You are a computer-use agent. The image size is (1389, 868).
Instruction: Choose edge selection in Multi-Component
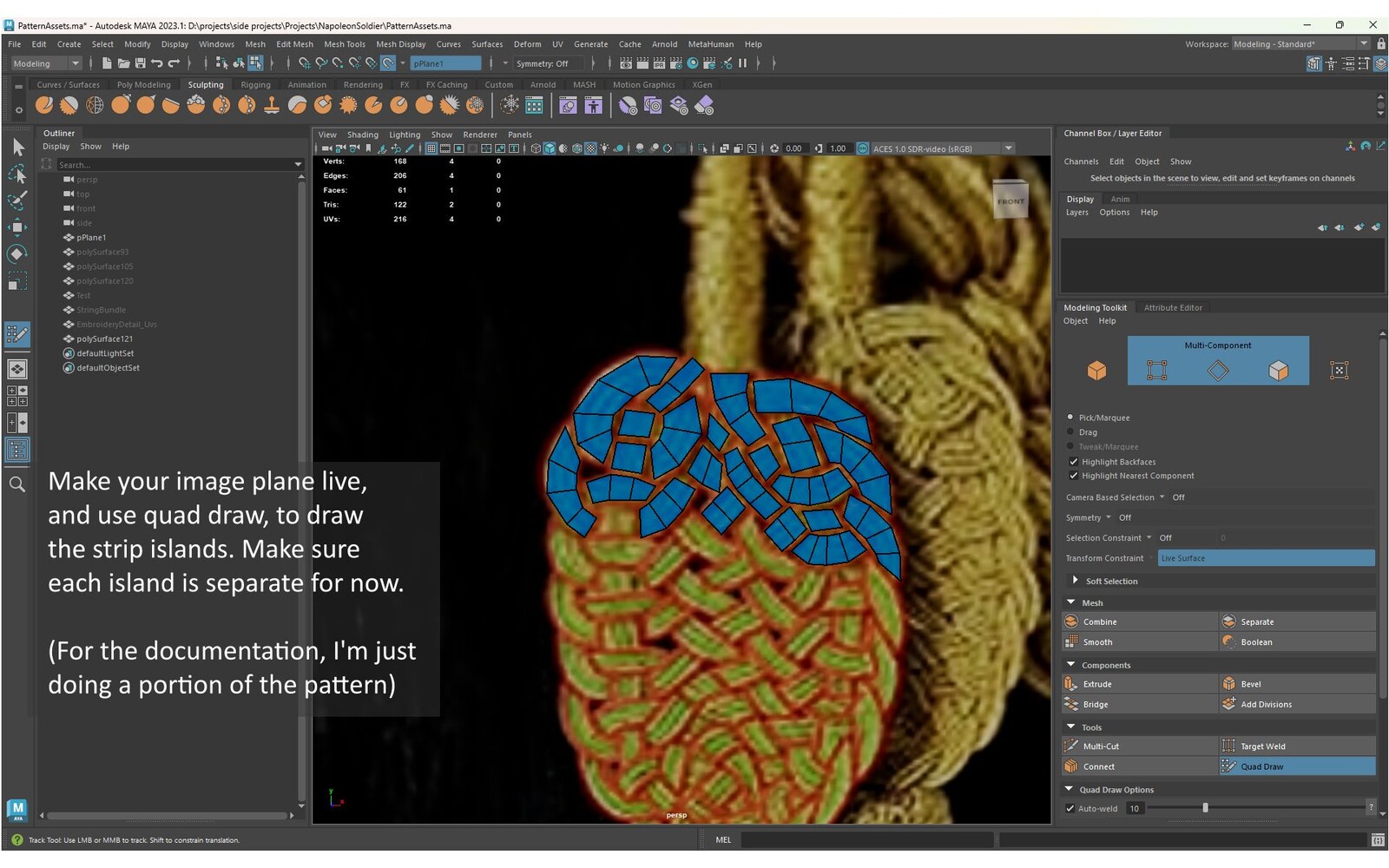1218,371
